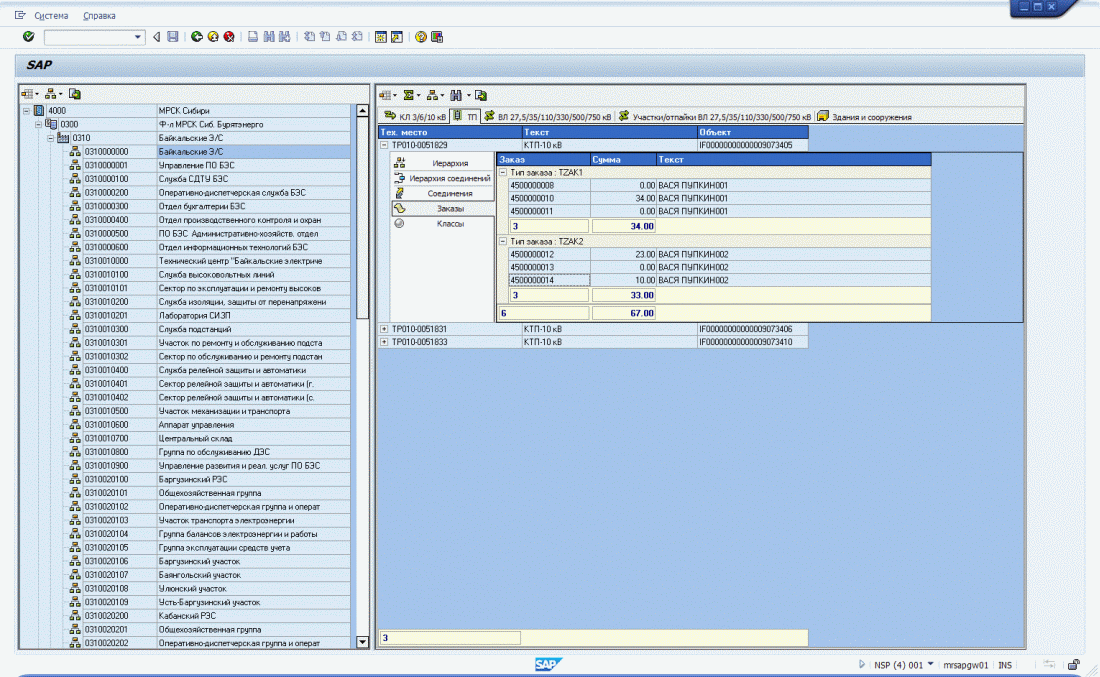Switch to ВЛ 27,5/35/110/330/500/750 кВ tab

(548, 116)
